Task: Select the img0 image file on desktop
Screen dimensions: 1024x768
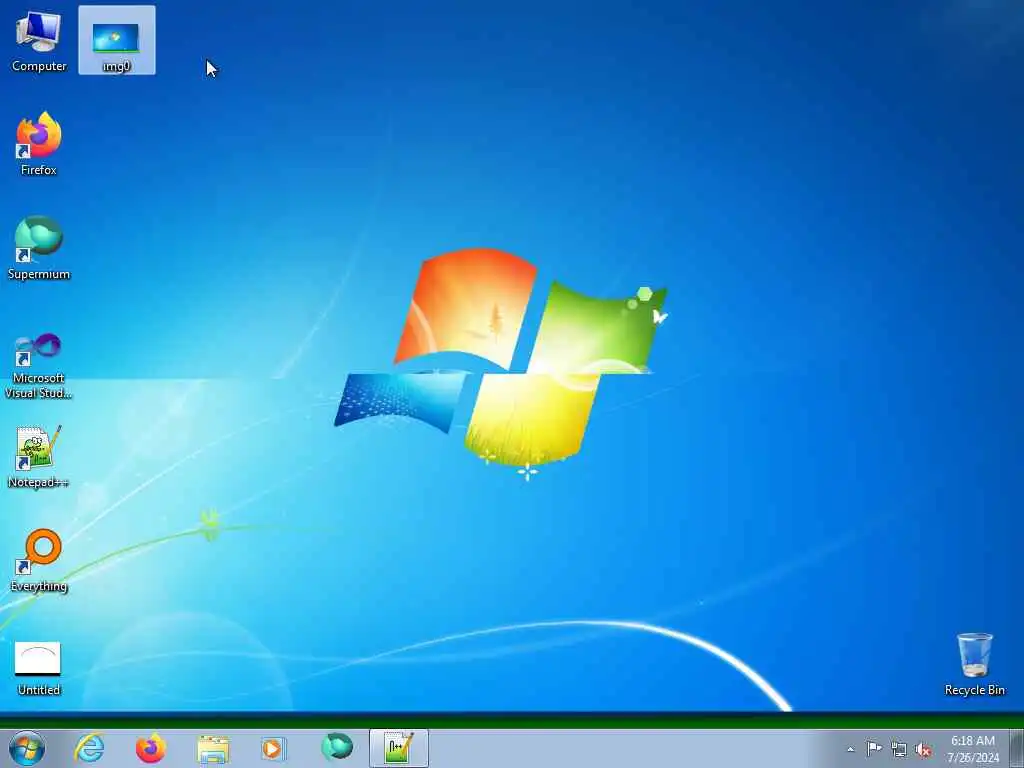Action: [116, 40]
